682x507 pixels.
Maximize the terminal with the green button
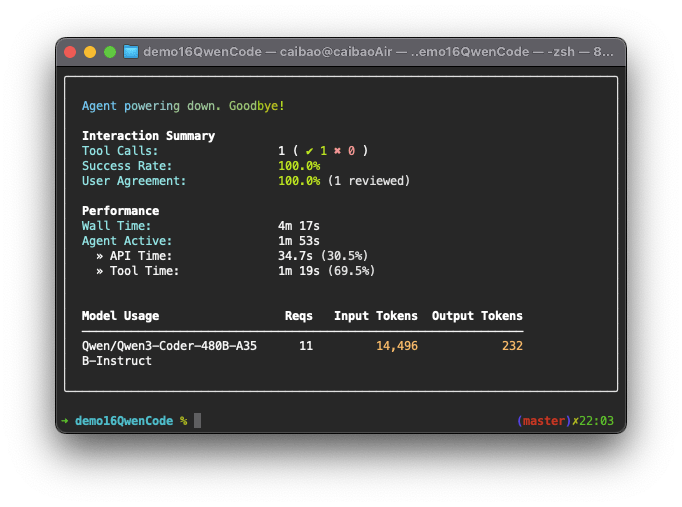(110, 52)
